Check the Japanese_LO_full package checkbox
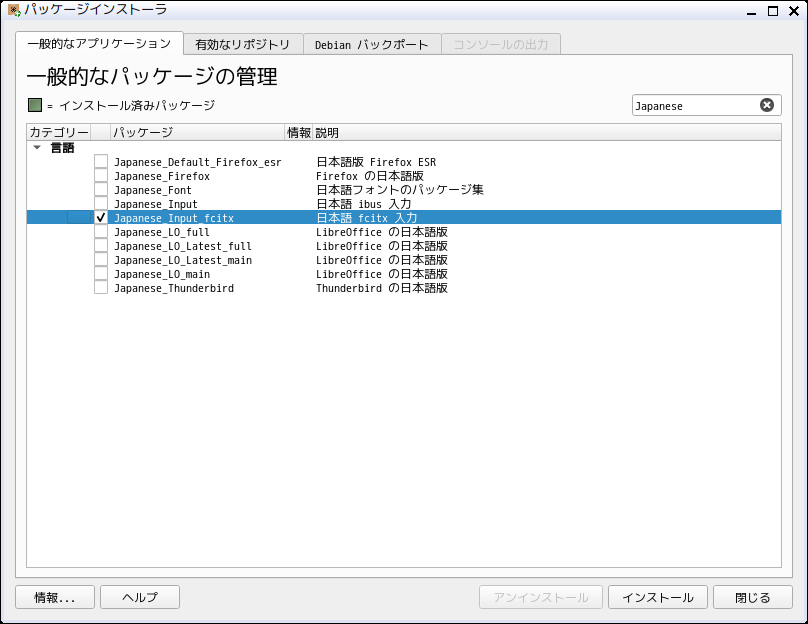The image size is (808, 624). coord(101,231)
